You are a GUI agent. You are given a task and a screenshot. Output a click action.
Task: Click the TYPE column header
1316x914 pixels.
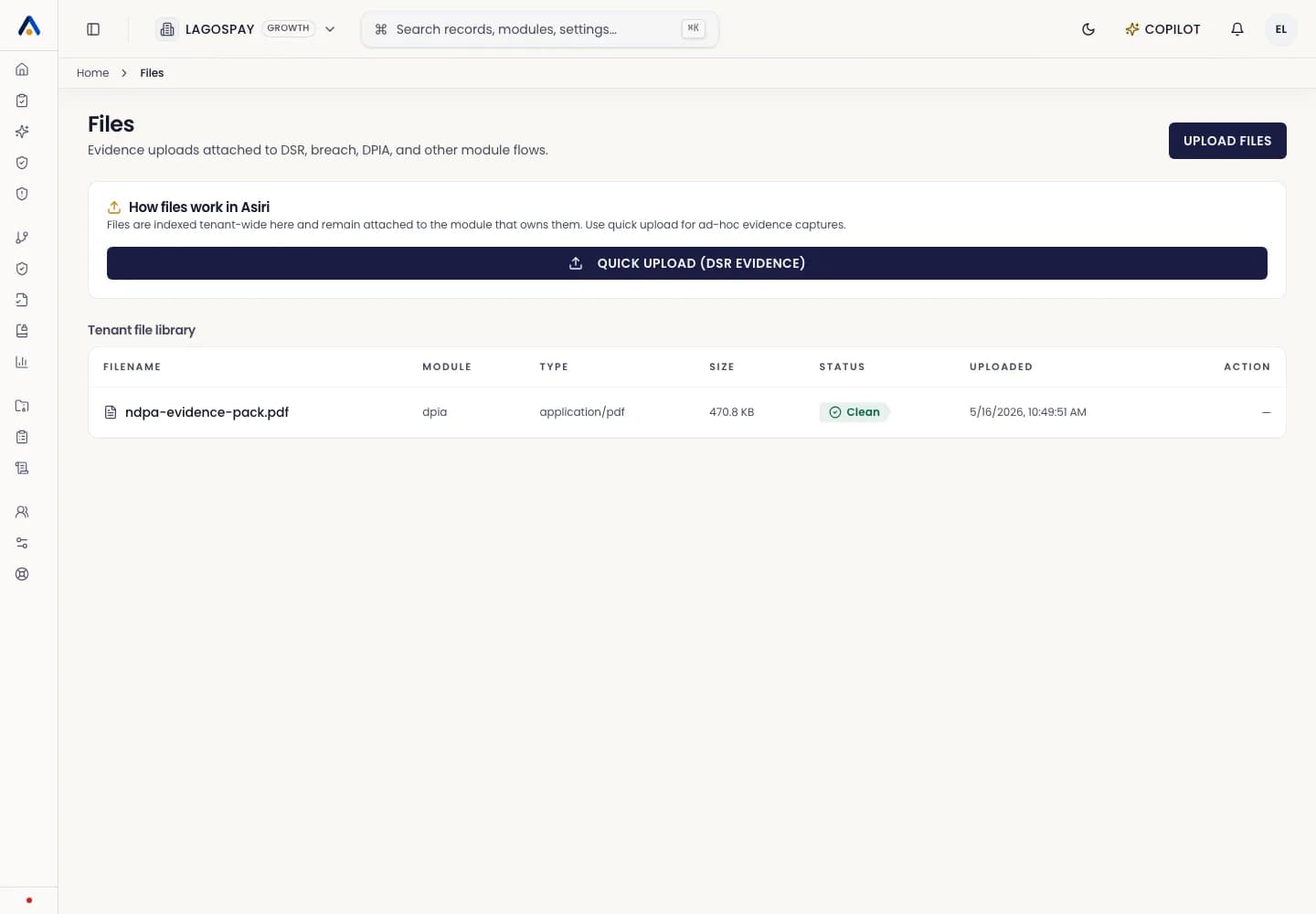pyautogui.click(x=554, y=367)
